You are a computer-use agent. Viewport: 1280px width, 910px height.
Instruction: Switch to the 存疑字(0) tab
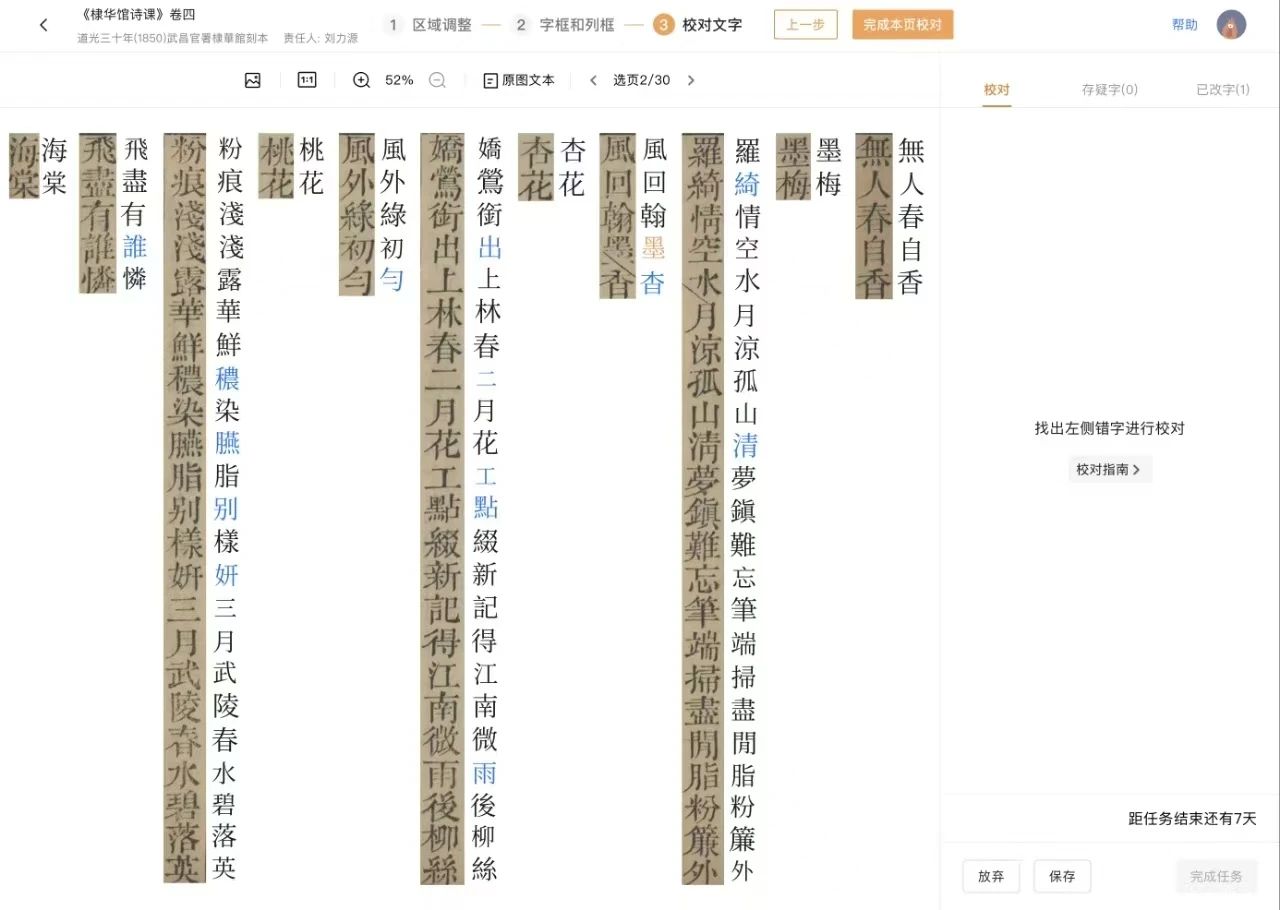pyautogui.click(x=1109, y=90)
